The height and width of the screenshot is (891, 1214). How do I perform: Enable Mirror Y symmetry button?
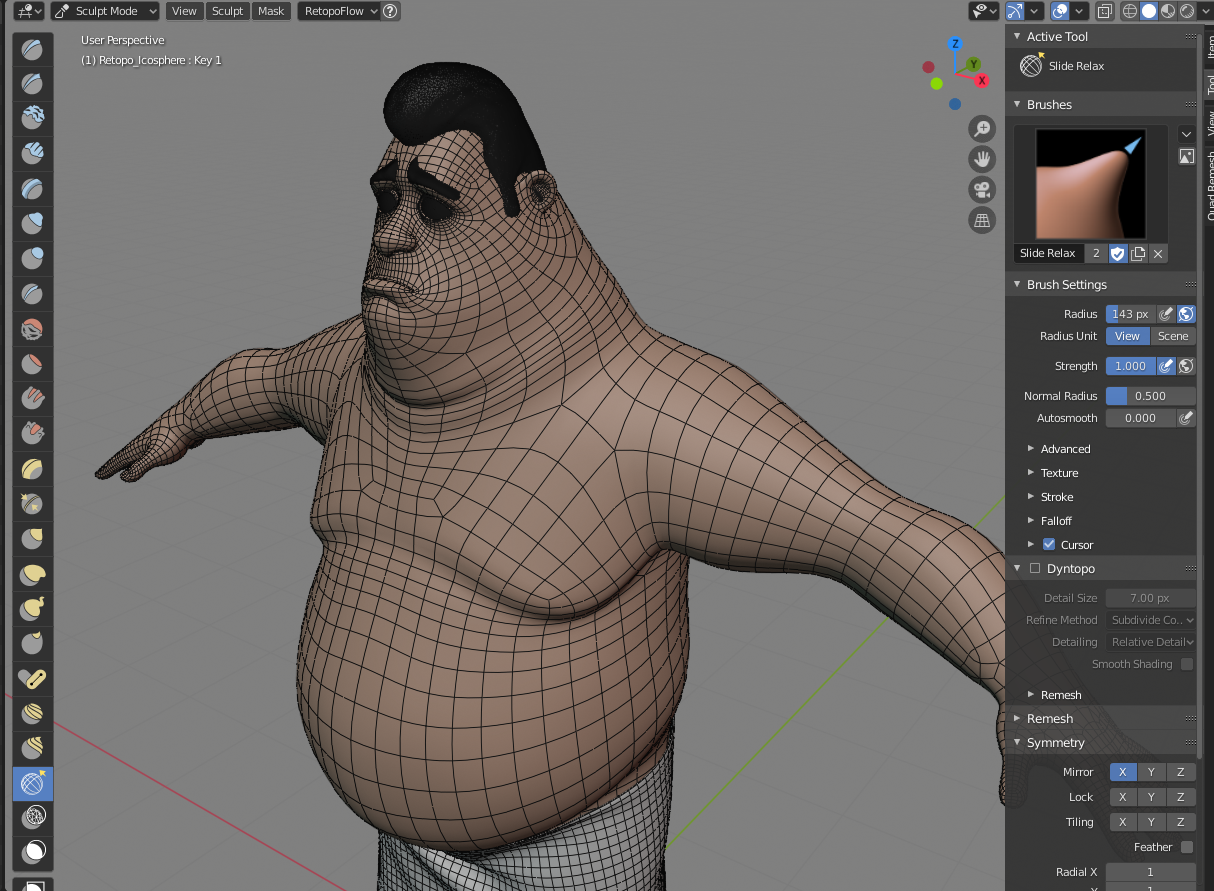pos(1151,772)
